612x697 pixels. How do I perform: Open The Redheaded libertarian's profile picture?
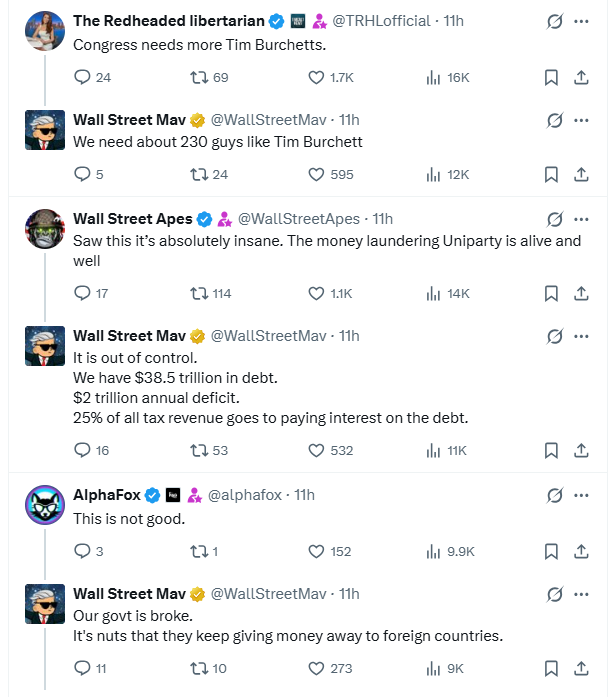(45, 31)
